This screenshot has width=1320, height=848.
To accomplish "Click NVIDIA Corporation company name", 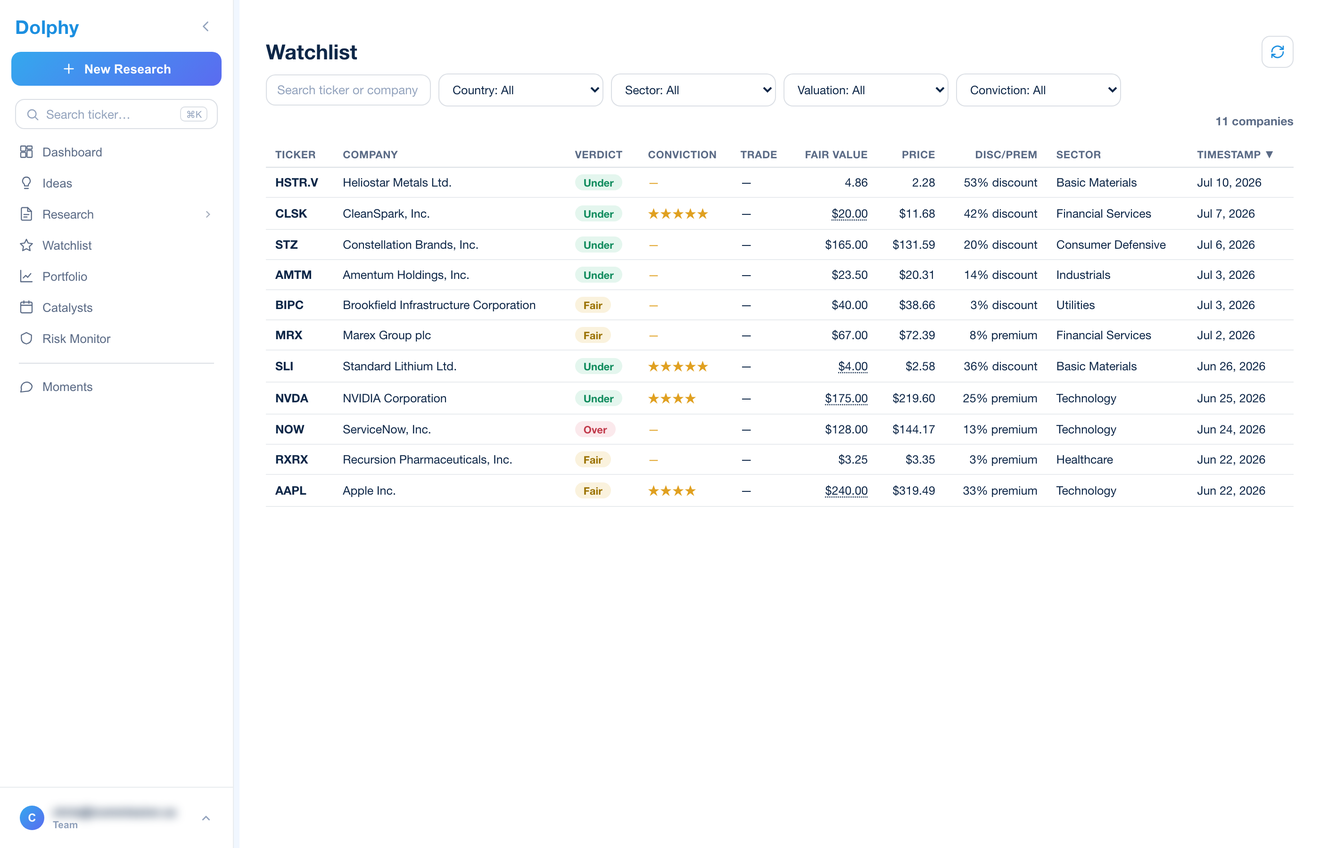I will pos(395,398).
